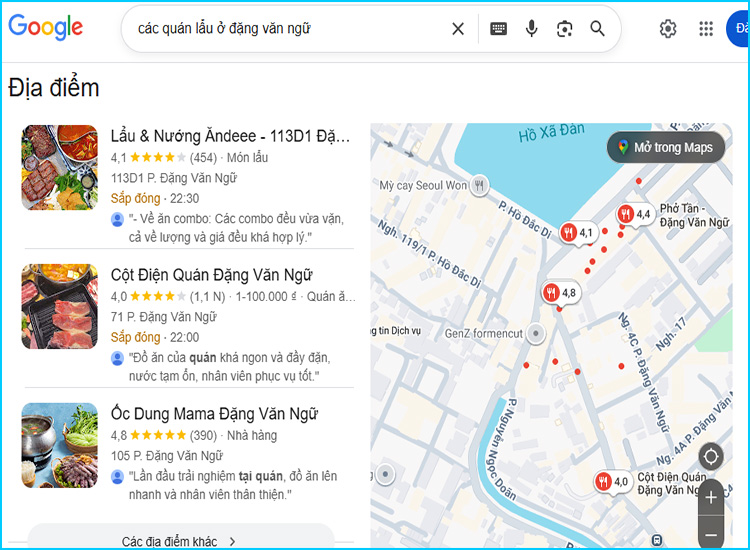Center map on my location
This screenshot has height=550, width=750.
[711, 457]
